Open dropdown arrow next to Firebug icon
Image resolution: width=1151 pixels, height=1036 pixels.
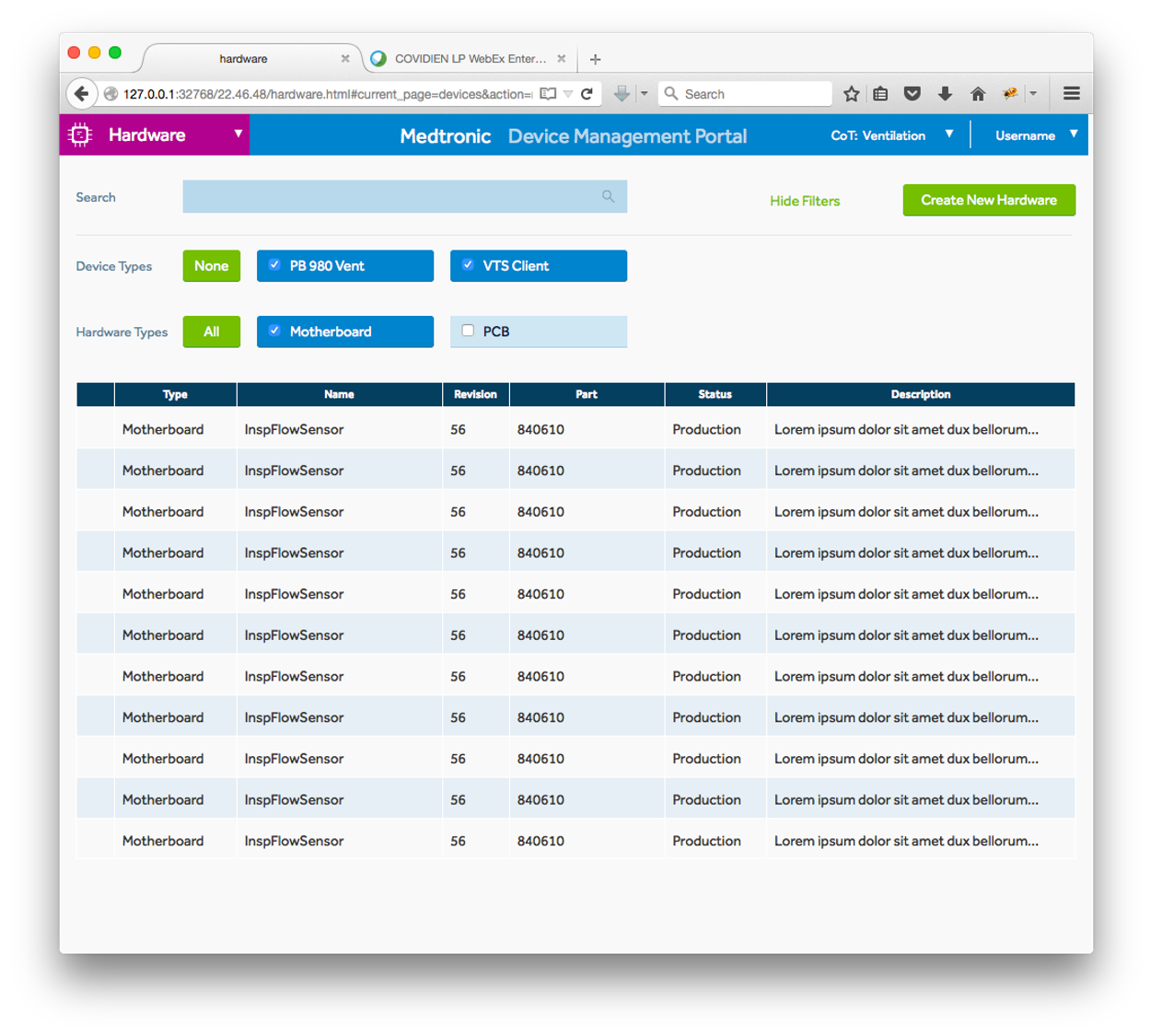point(1033,94)
